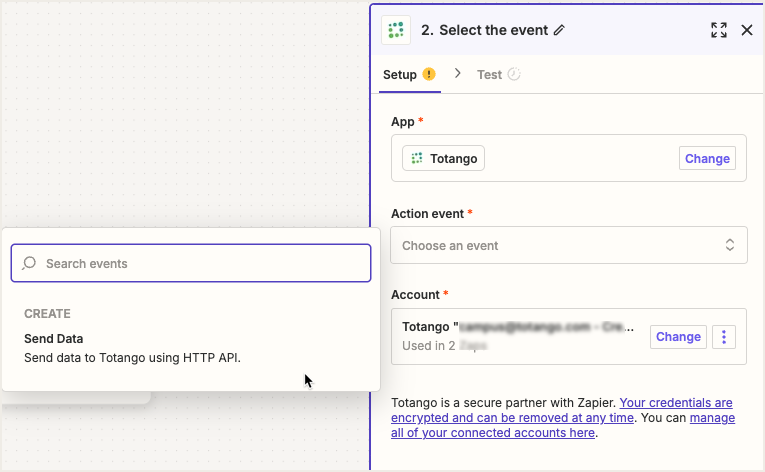Click the CREATE section heading
The image size is (765, 472).
(47, 313)
